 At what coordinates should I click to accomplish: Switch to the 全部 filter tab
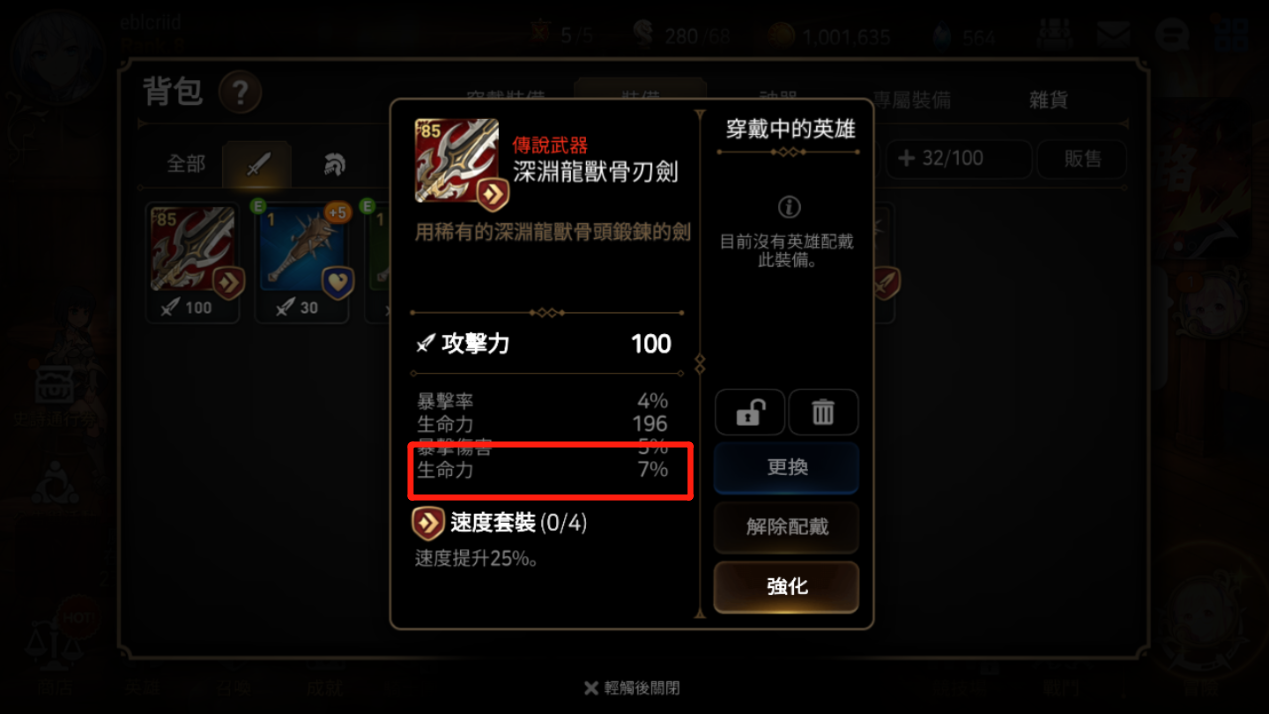pos(186,164)
